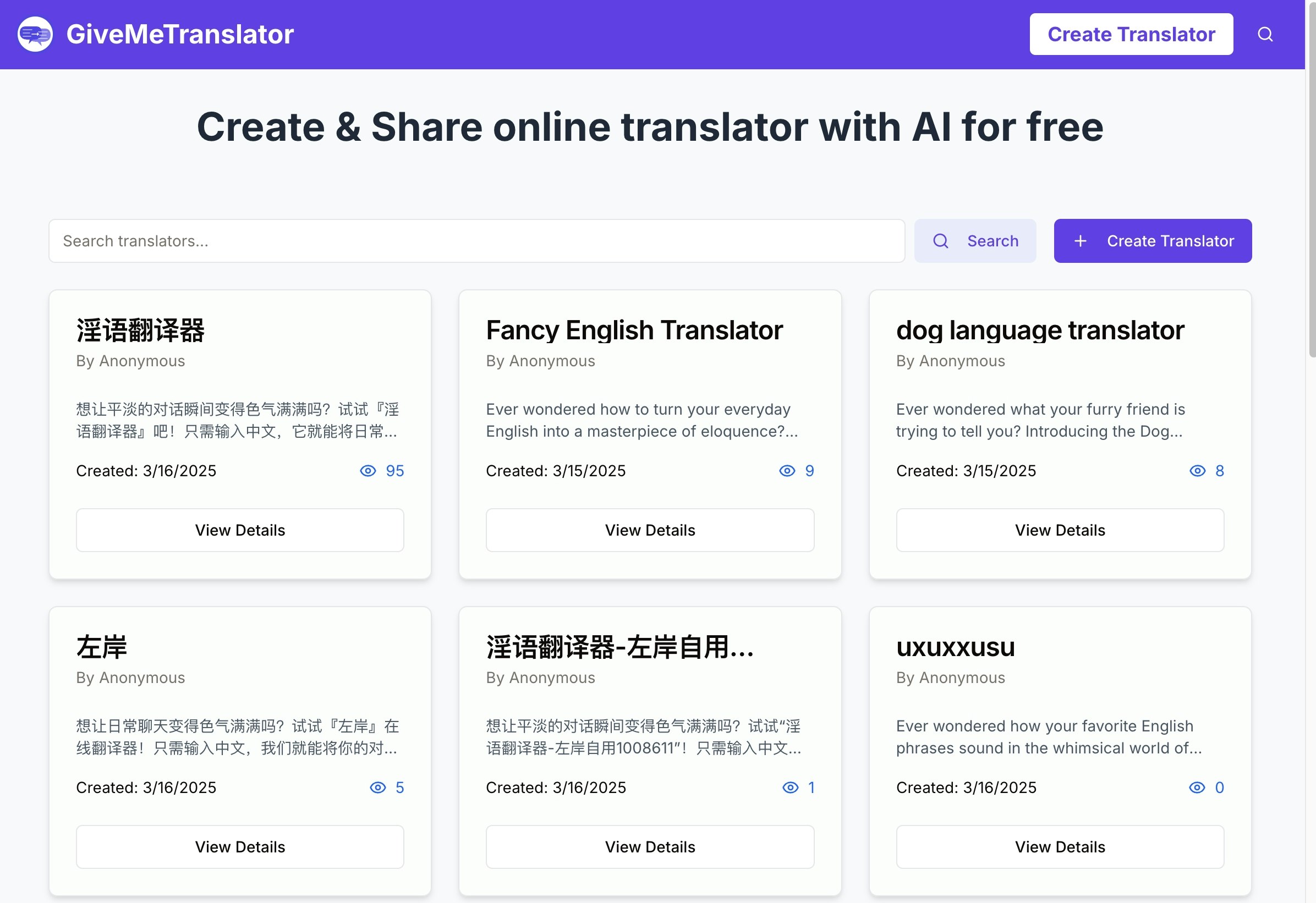Click the vertical page scrollbar thumb
1316x903 pixels.
[x=1311, y=181]
